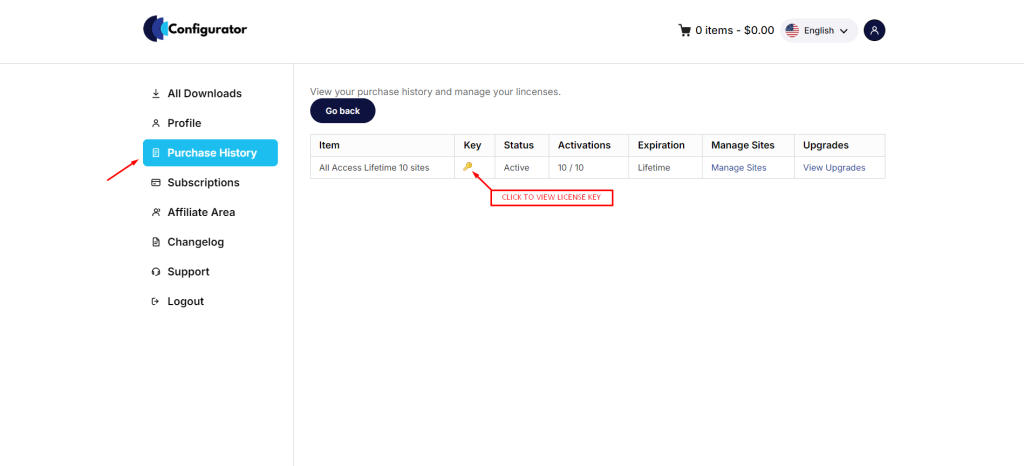Click the Status column header
The image size is (1024, 466).
coord(522,145)
